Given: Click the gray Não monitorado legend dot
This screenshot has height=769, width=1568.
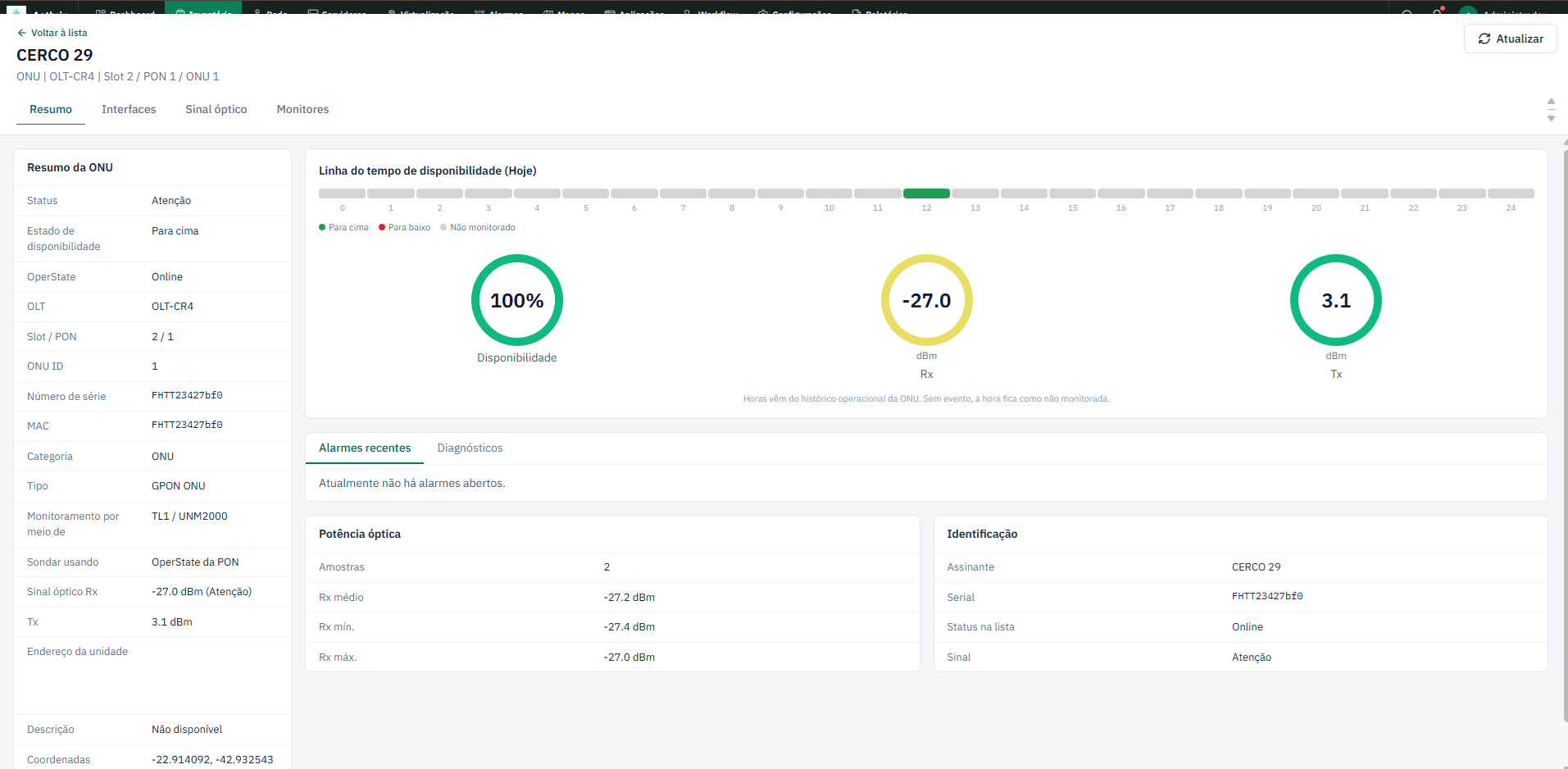Looking at the screenshot, I should click(x=443, y=227).
